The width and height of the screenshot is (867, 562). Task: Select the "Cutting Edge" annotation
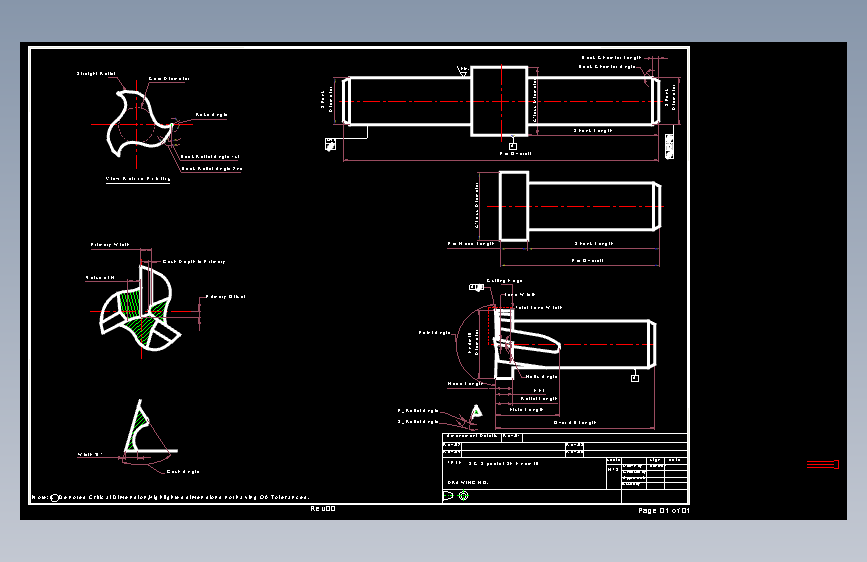tap(504, 280)
